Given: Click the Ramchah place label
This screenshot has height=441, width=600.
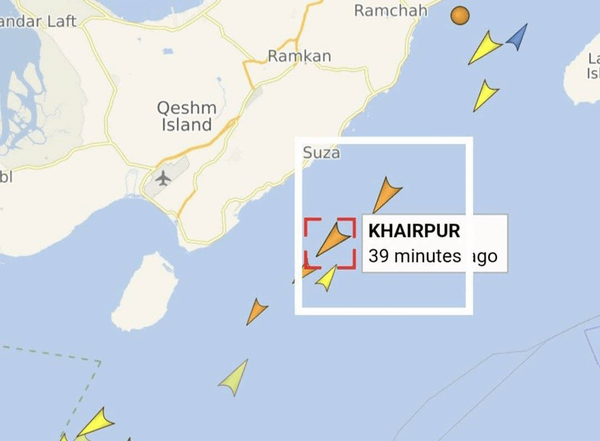Looking at the screenshot, I should tap(391, 10).
